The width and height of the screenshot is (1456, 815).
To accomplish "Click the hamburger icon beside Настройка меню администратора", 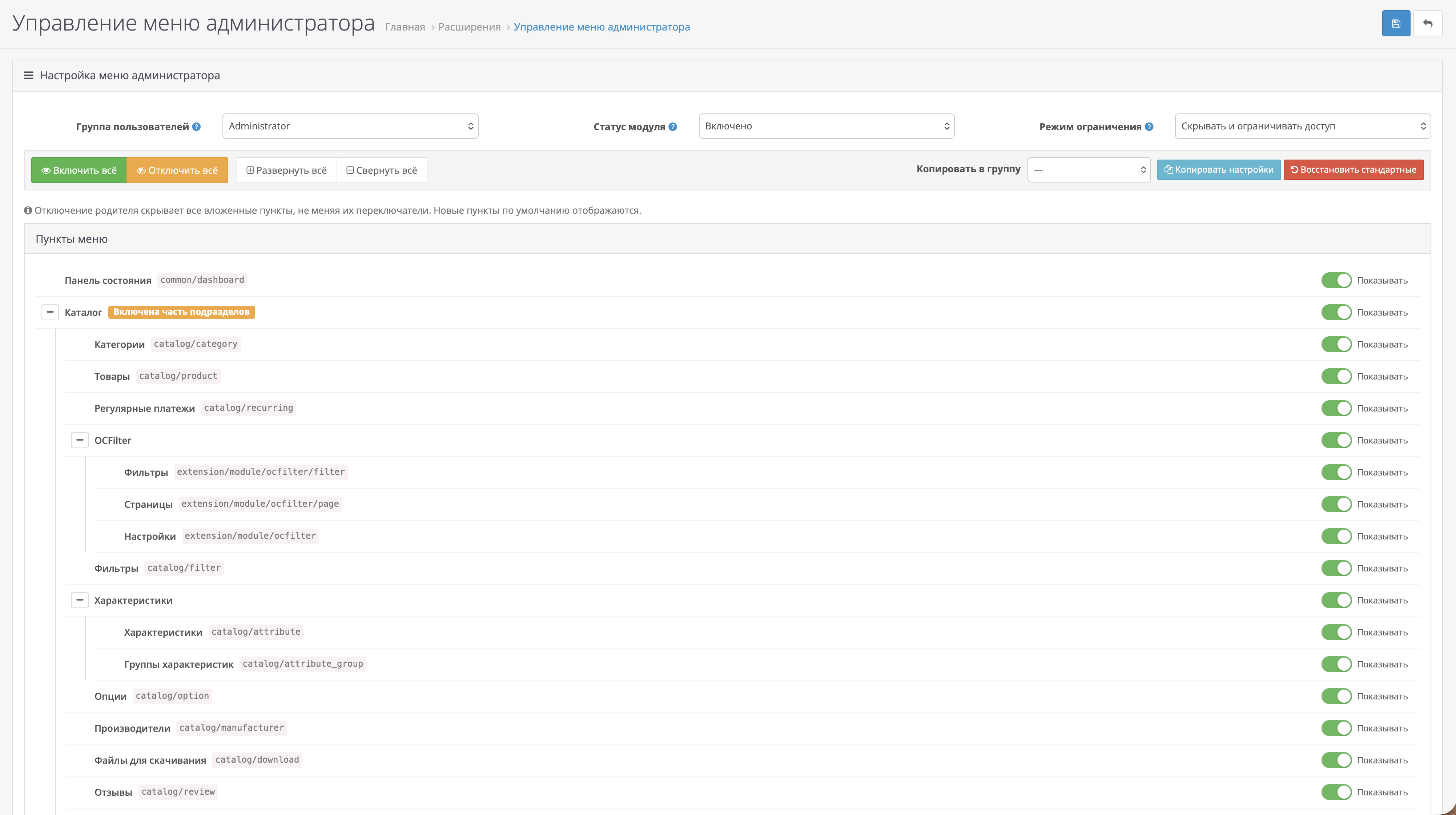I will 28,76.
